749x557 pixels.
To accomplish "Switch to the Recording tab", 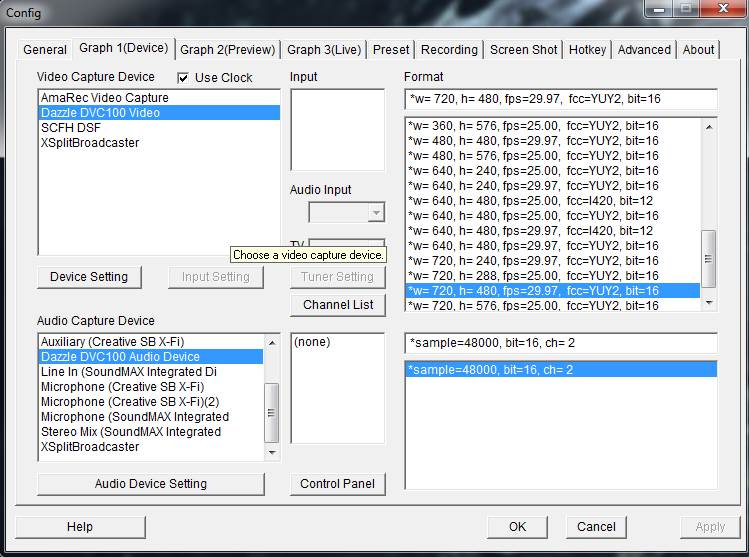I will tap(449, 49).
